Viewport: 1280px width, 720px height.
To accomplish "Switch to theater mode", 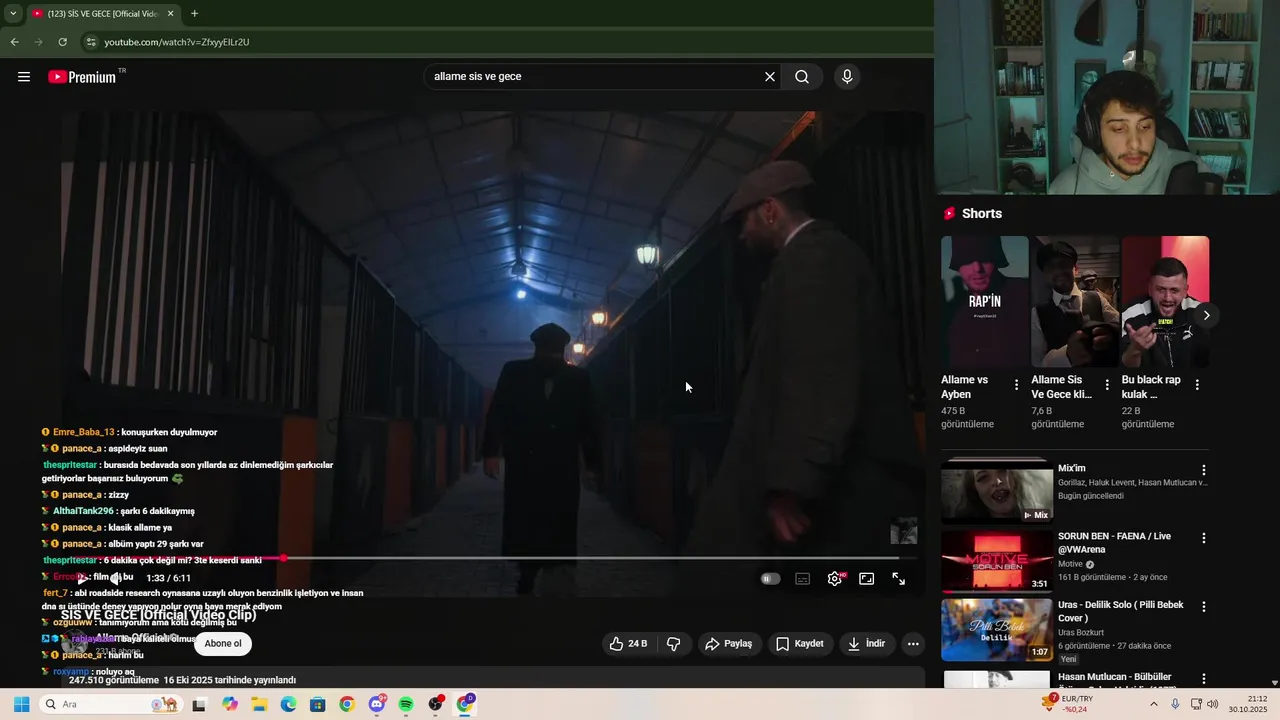I will click(867, 579).
